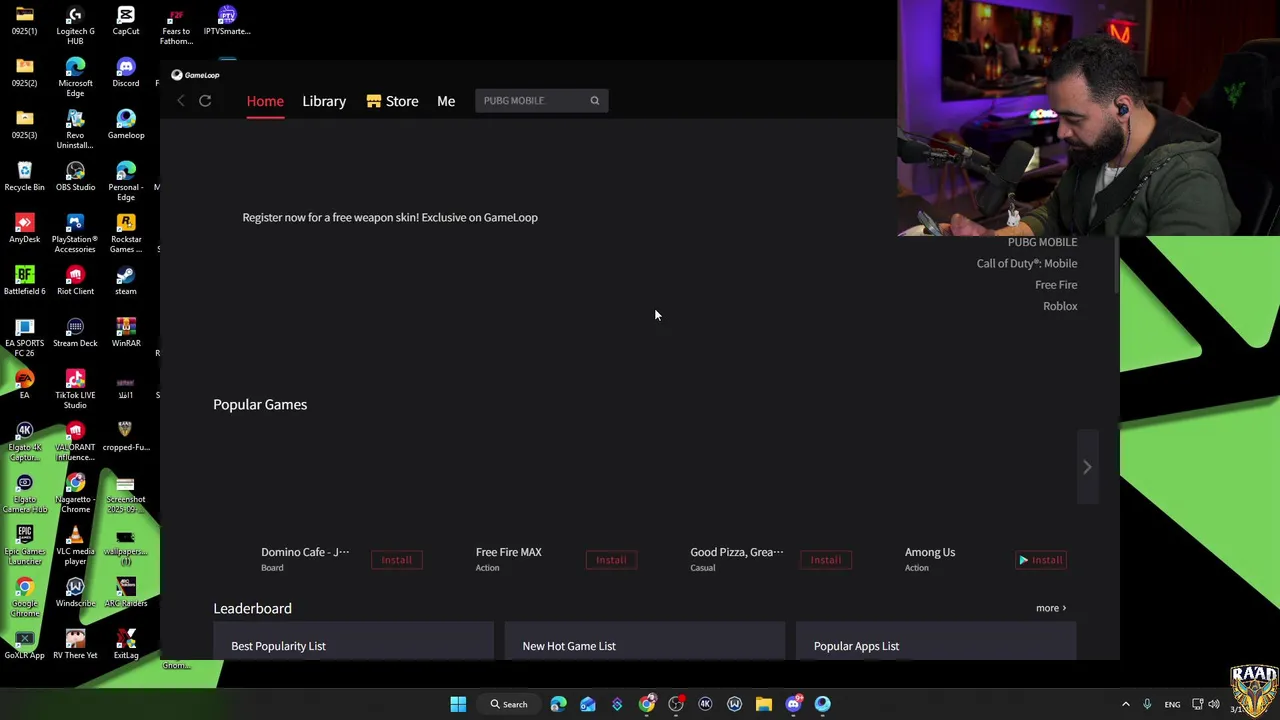Click the GameLoop back arrow

(x=181, y=101)
